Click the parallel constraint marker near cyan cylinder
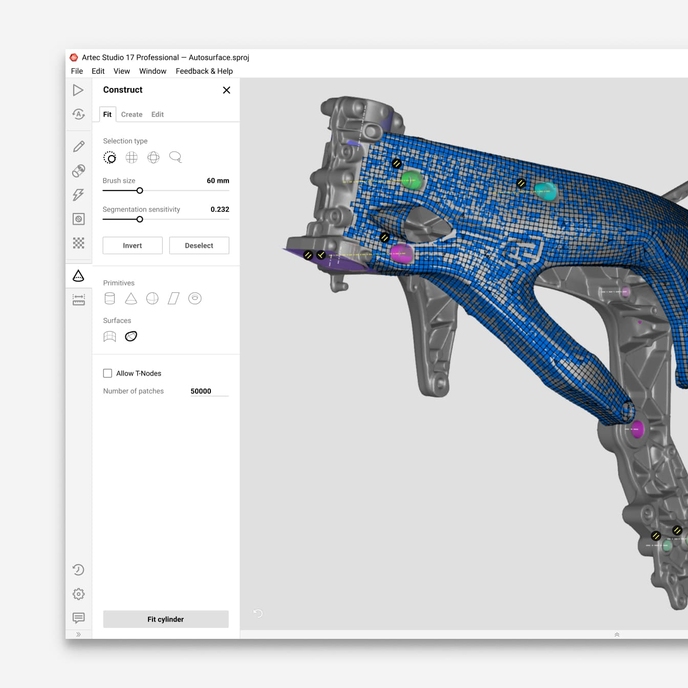The image size is (688, 688). click(x=521, y=183)
